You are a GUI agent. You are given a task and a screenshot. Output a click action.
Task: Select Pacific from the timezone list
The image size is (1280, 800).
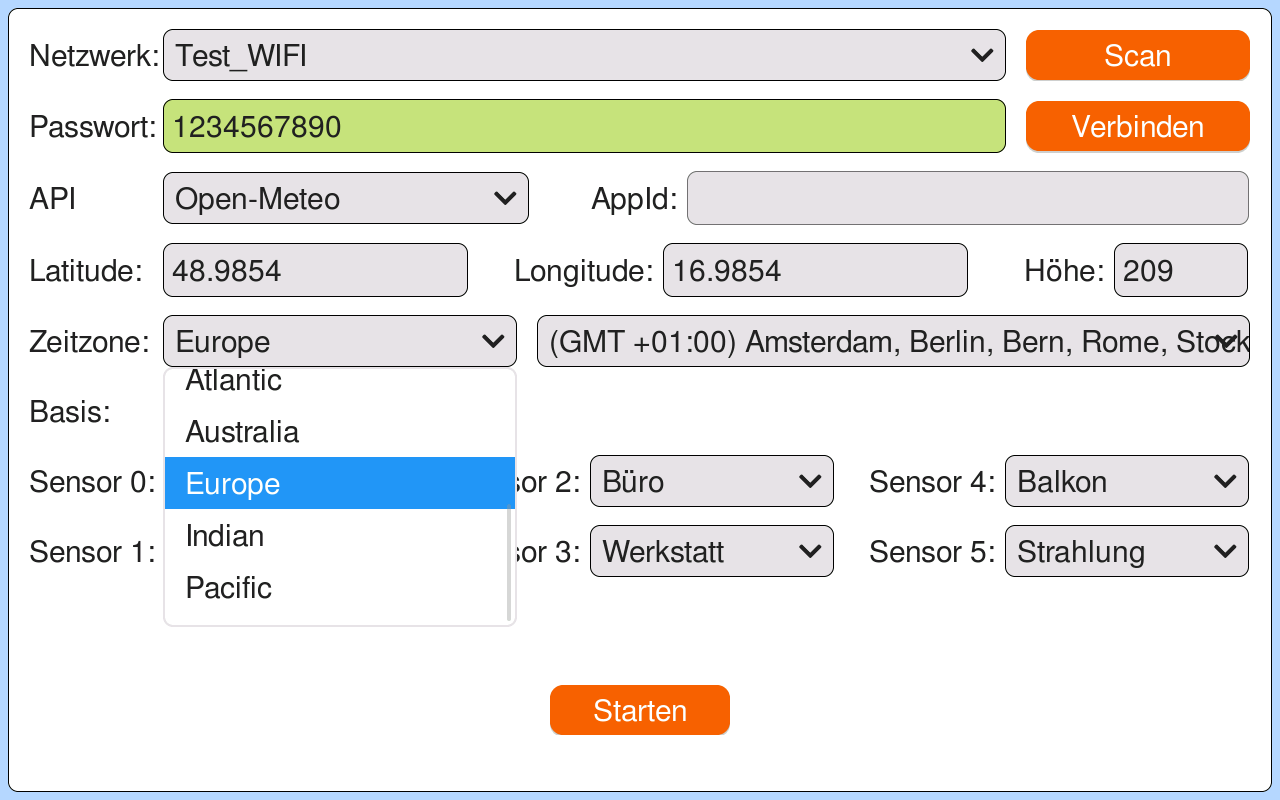pos(339,588)
